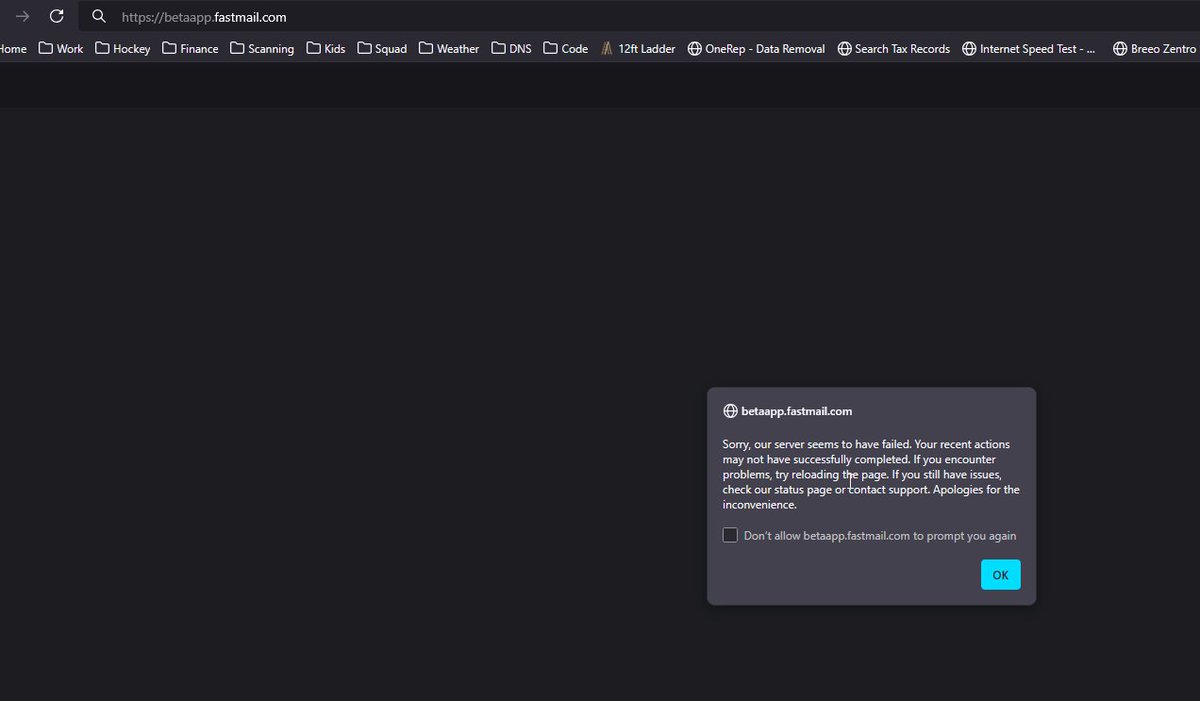This screenshot has height=701, width=1200.
Task: Click the "Sorry, our server seems to have failed" message
Action: 871,474
